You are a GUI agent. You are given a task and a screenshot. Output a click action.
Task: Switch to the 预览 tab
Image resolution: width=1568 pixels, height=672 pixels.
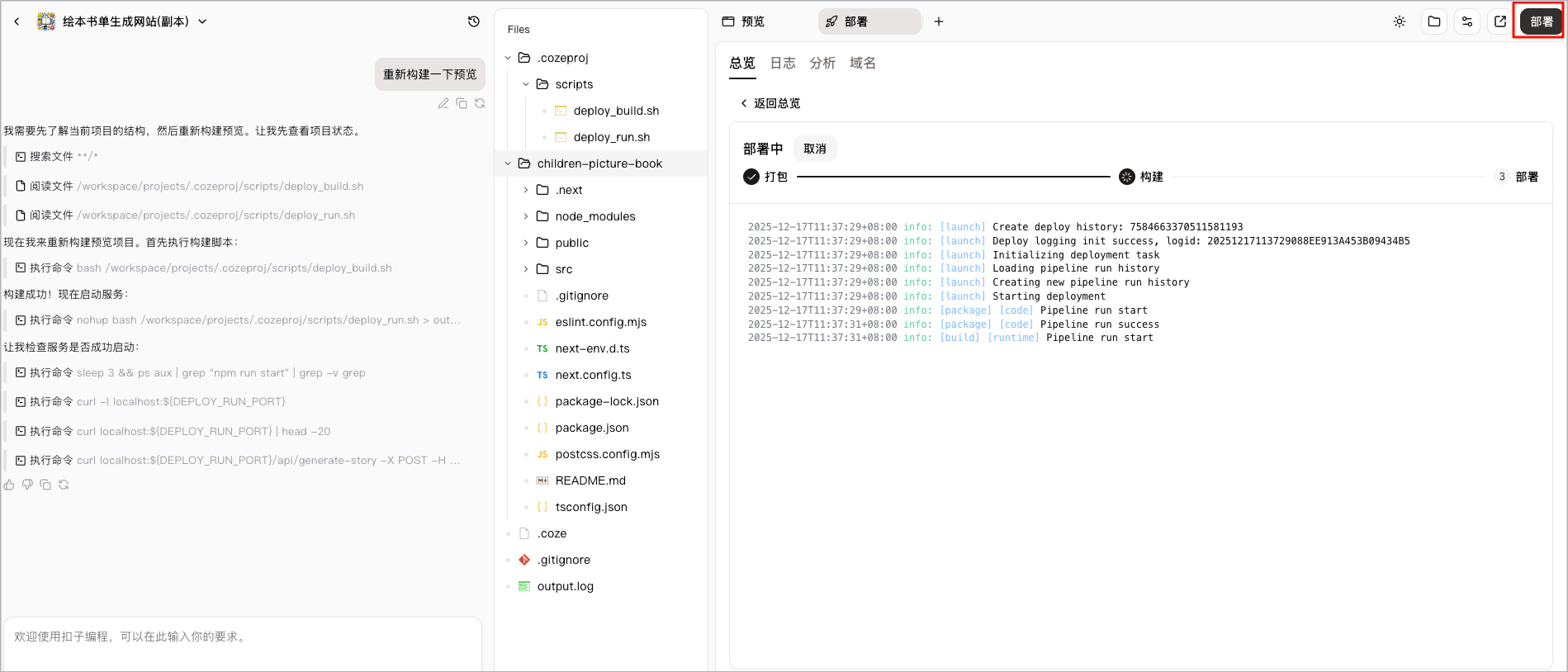[744, 21]
